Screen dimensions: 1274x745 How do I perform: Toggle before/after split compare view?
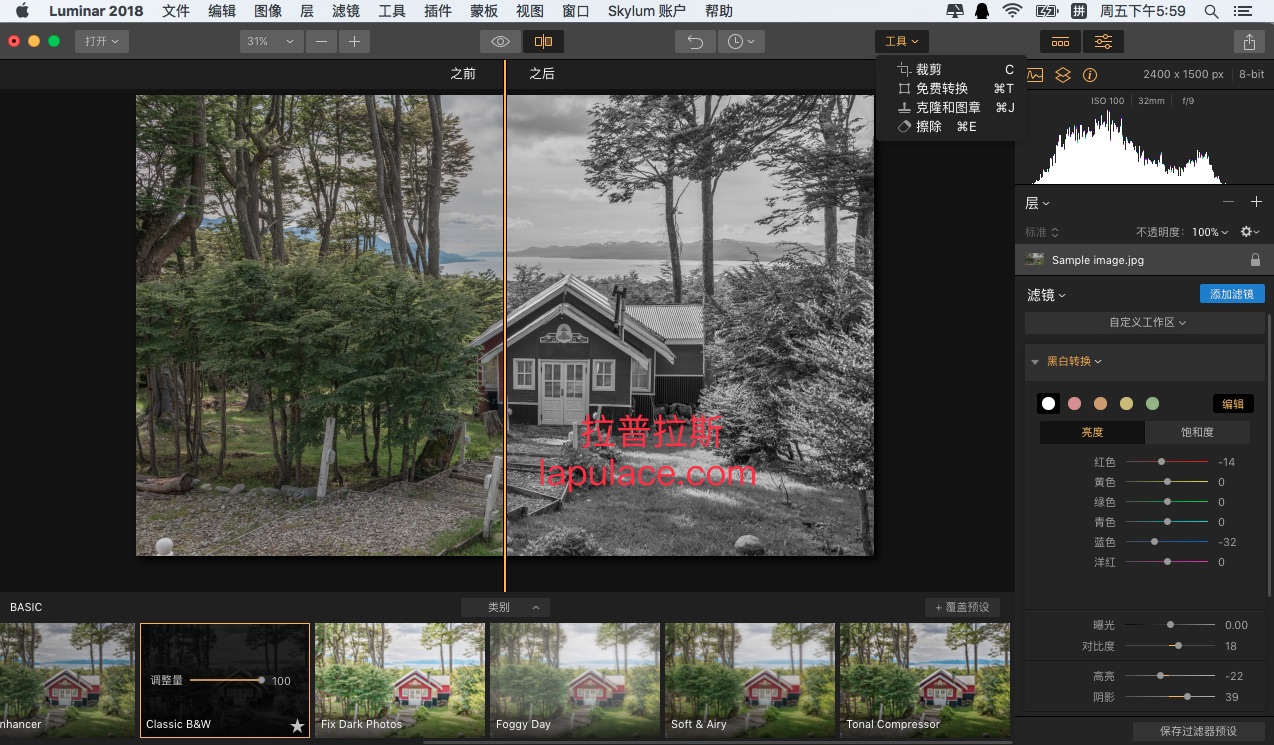click(x=543, y=42)
